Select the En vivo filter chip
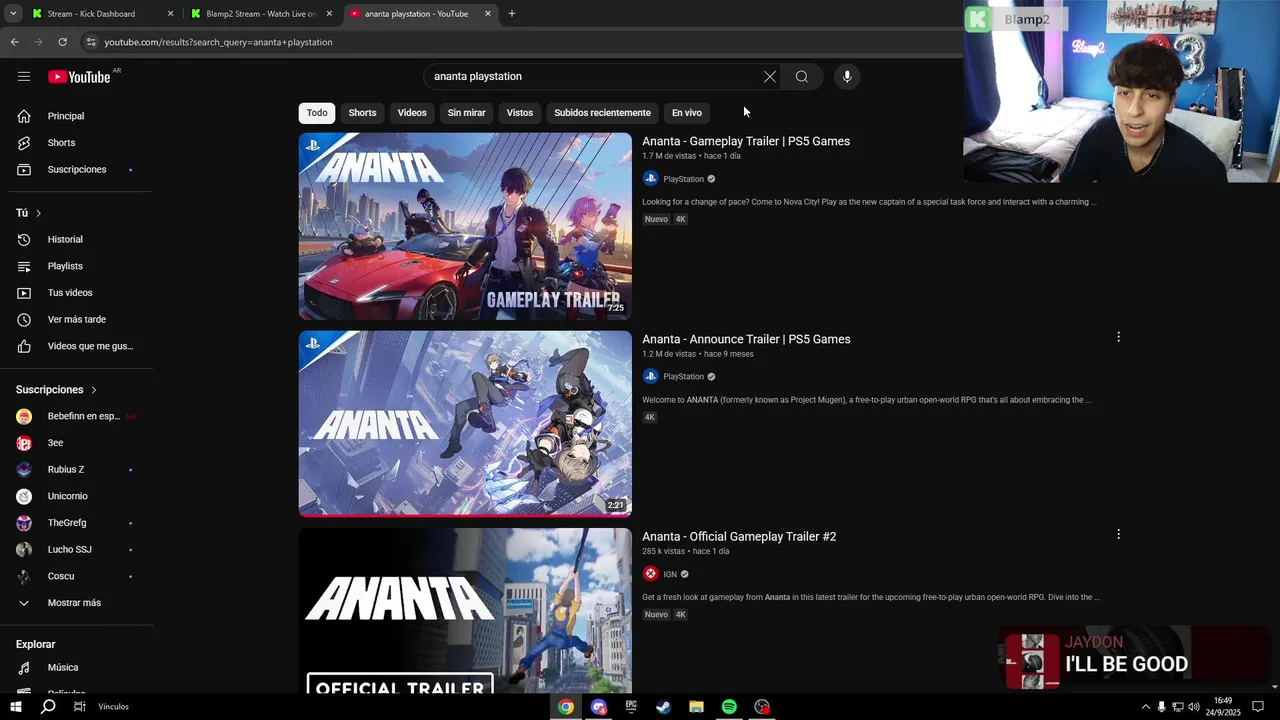The image size is (1280, 720). click(687, 112)
